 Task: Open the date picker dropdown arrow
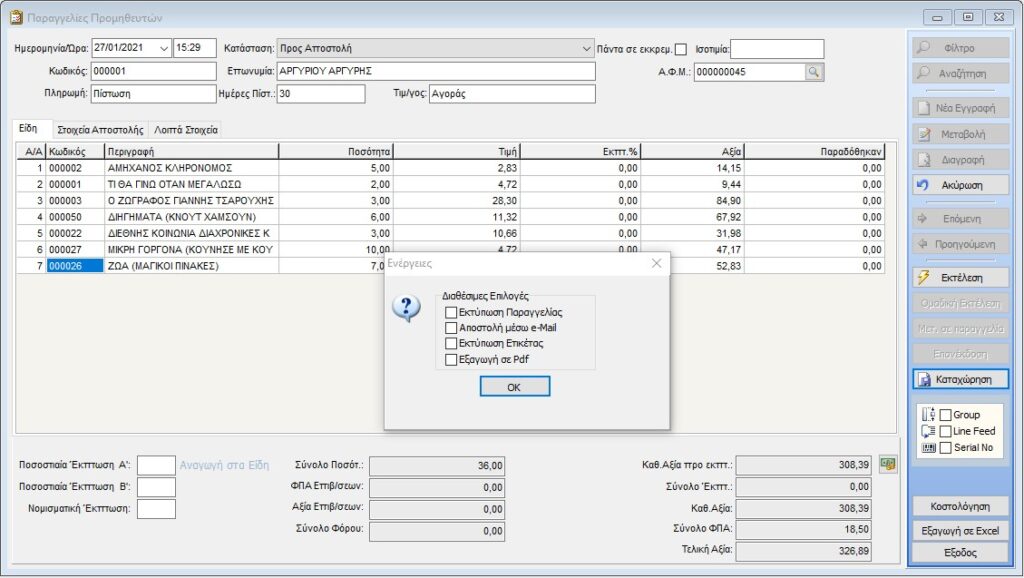point(163,48)
